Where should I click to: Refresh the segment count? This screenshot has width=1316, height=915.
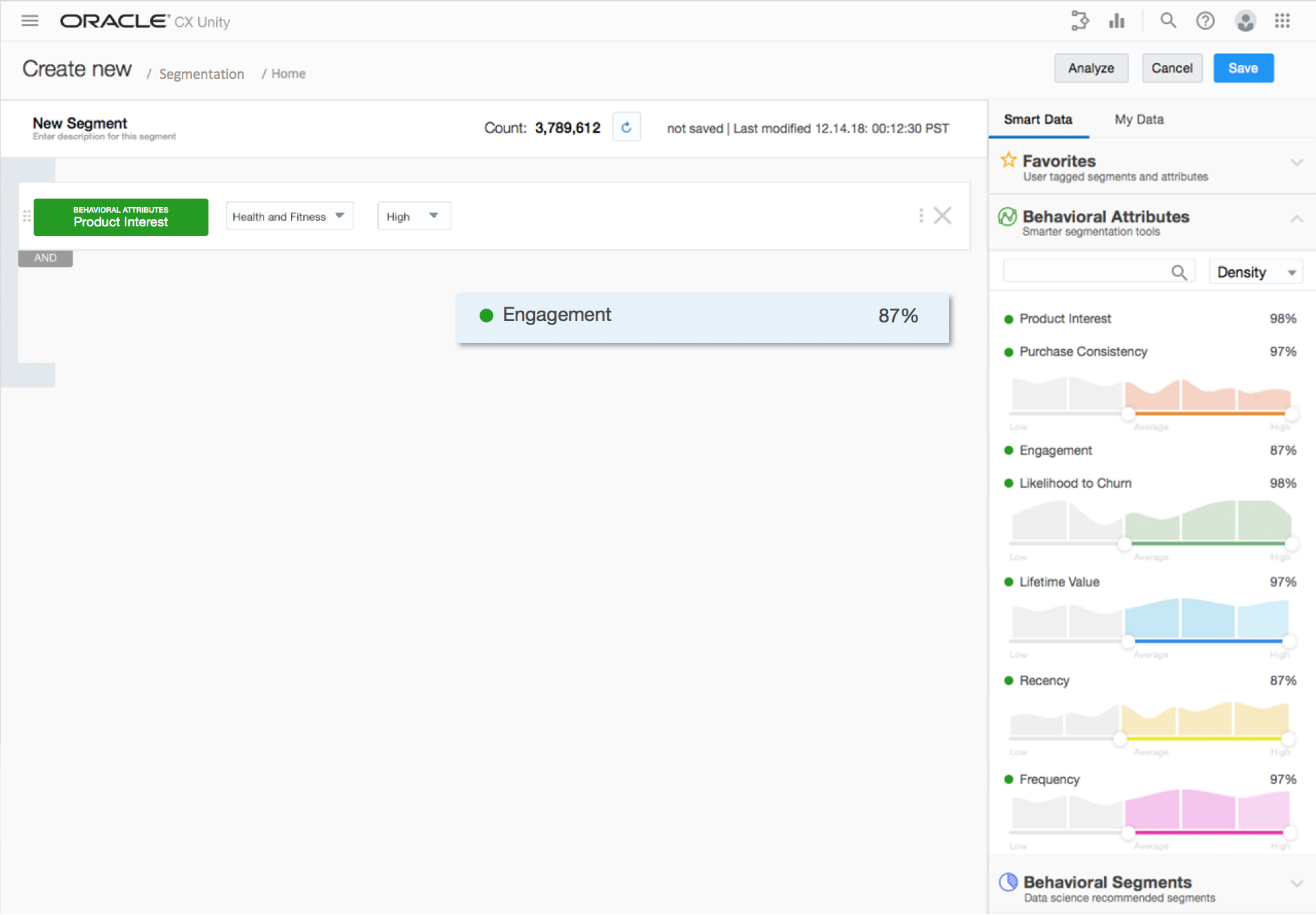pos(626,128)
